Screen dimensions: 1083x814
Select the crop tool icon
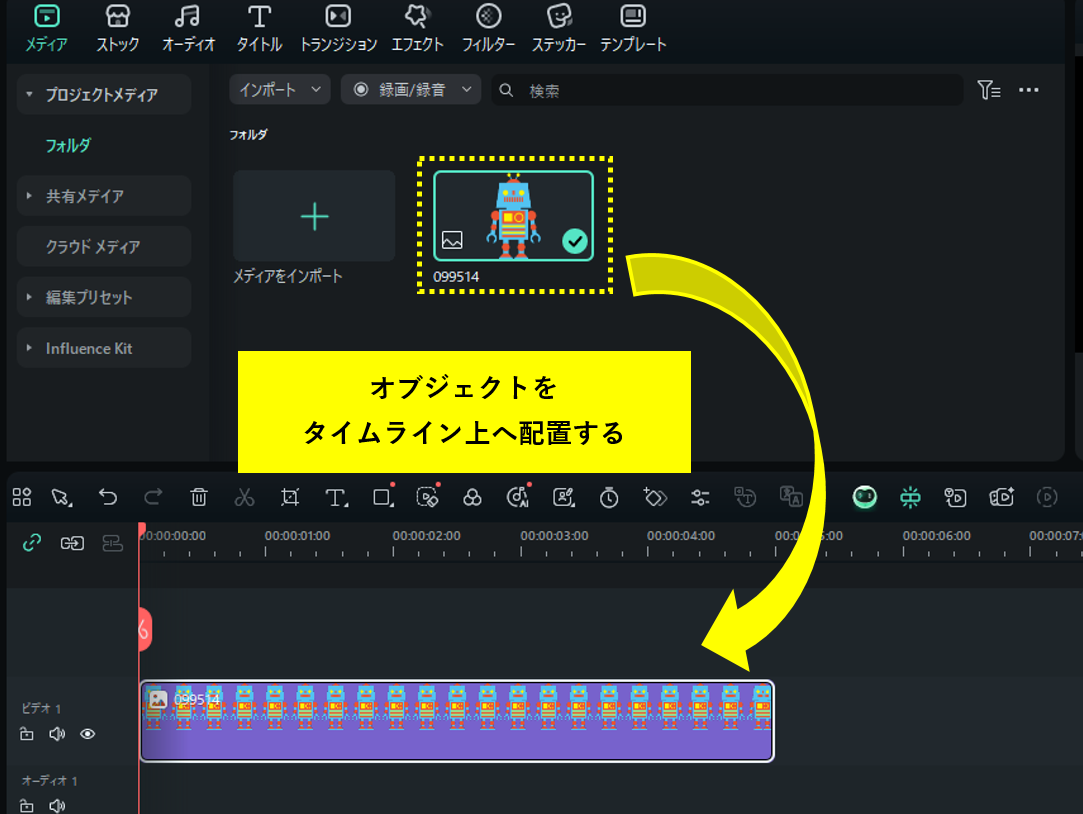coord(290,497)
